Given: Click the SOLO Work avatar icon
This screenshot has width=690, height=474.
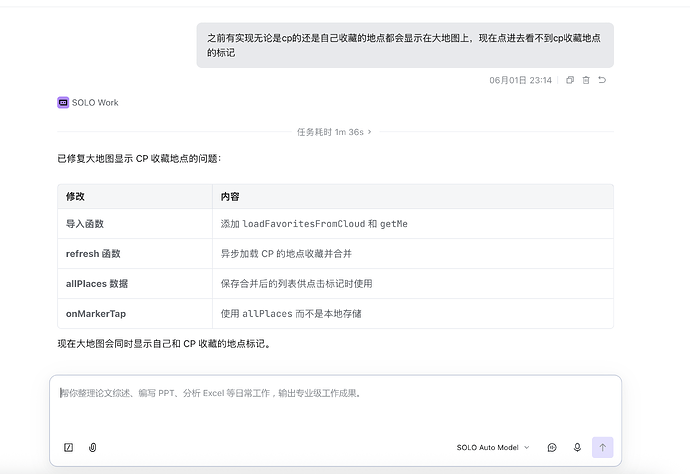Looking at the screenshot, I should pyautogui.click(x=63, y=103).
